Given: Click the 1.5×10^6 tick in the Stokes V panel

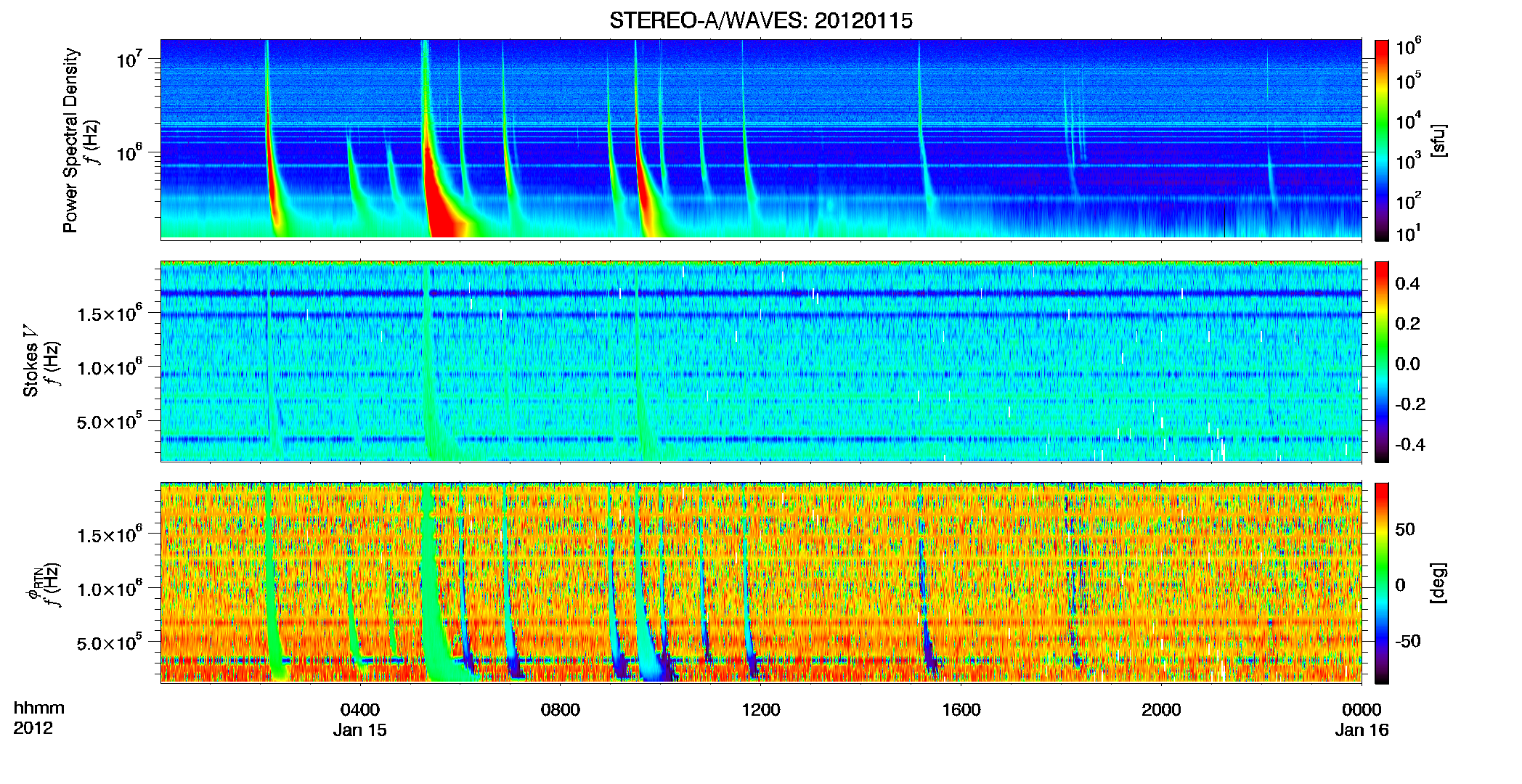Looking at the screenshot, I should click(x=110, y=313).
